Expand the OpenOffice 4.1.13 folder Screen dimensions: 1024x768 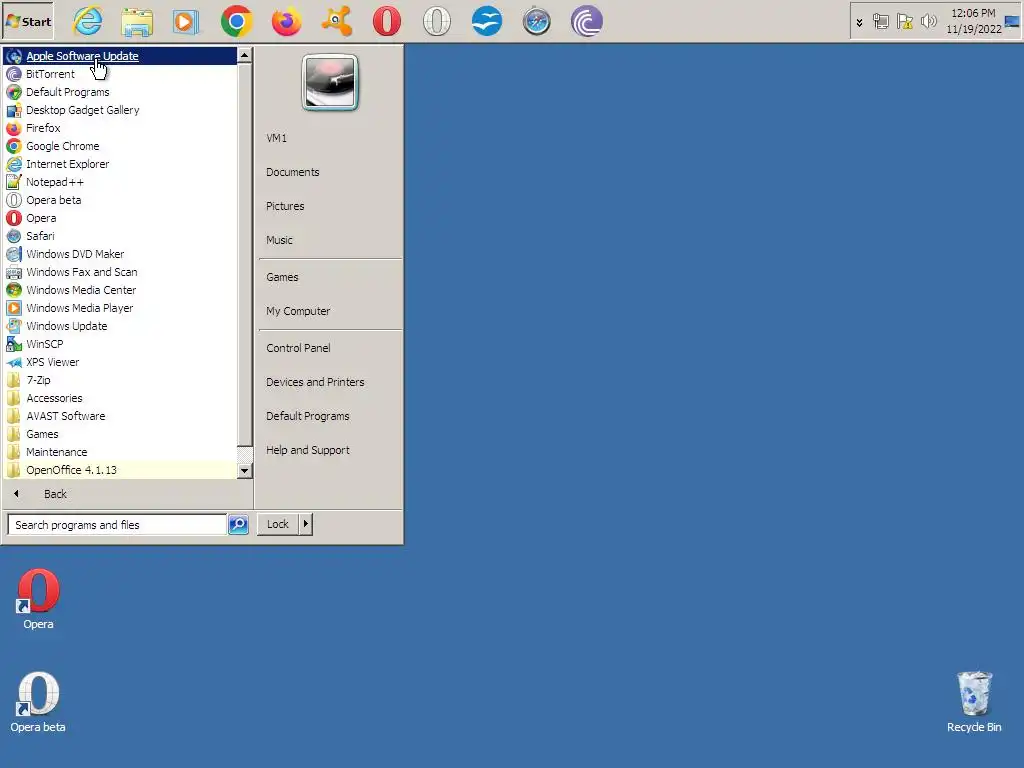pyautogui.click(x=120, y=470)
